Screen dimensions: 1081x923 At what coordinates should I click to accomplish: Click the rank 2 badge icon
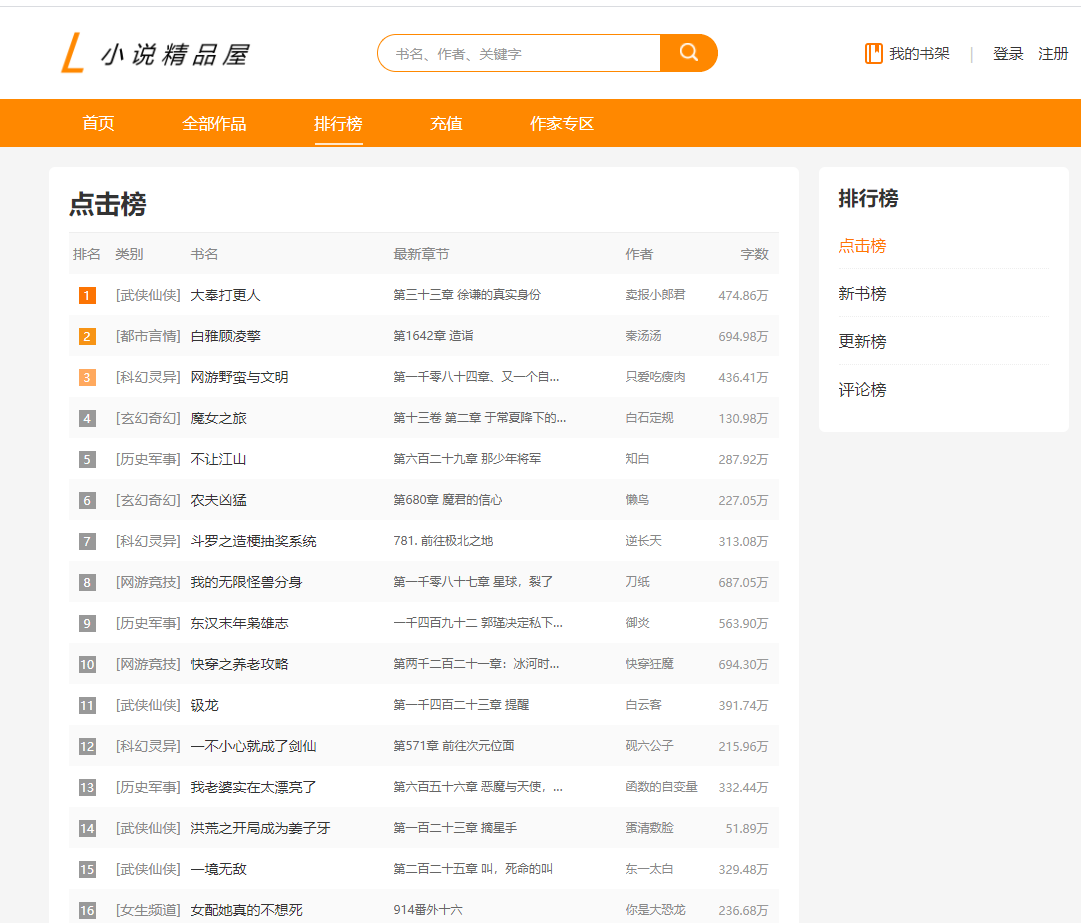pyautogui.click(x=87, y=336)
